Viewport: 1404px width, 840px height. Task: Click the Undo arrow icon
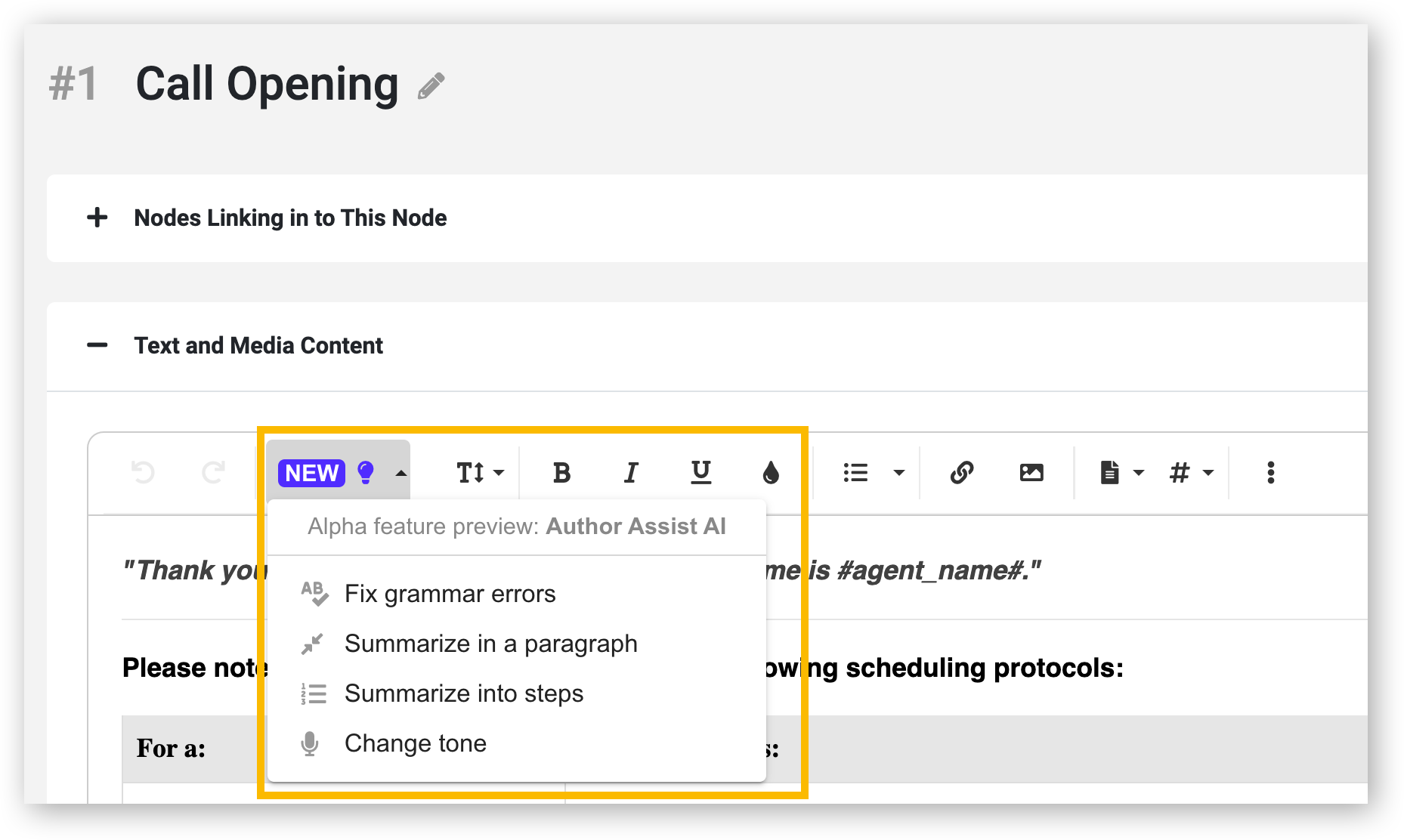click(x=143, y=473)
